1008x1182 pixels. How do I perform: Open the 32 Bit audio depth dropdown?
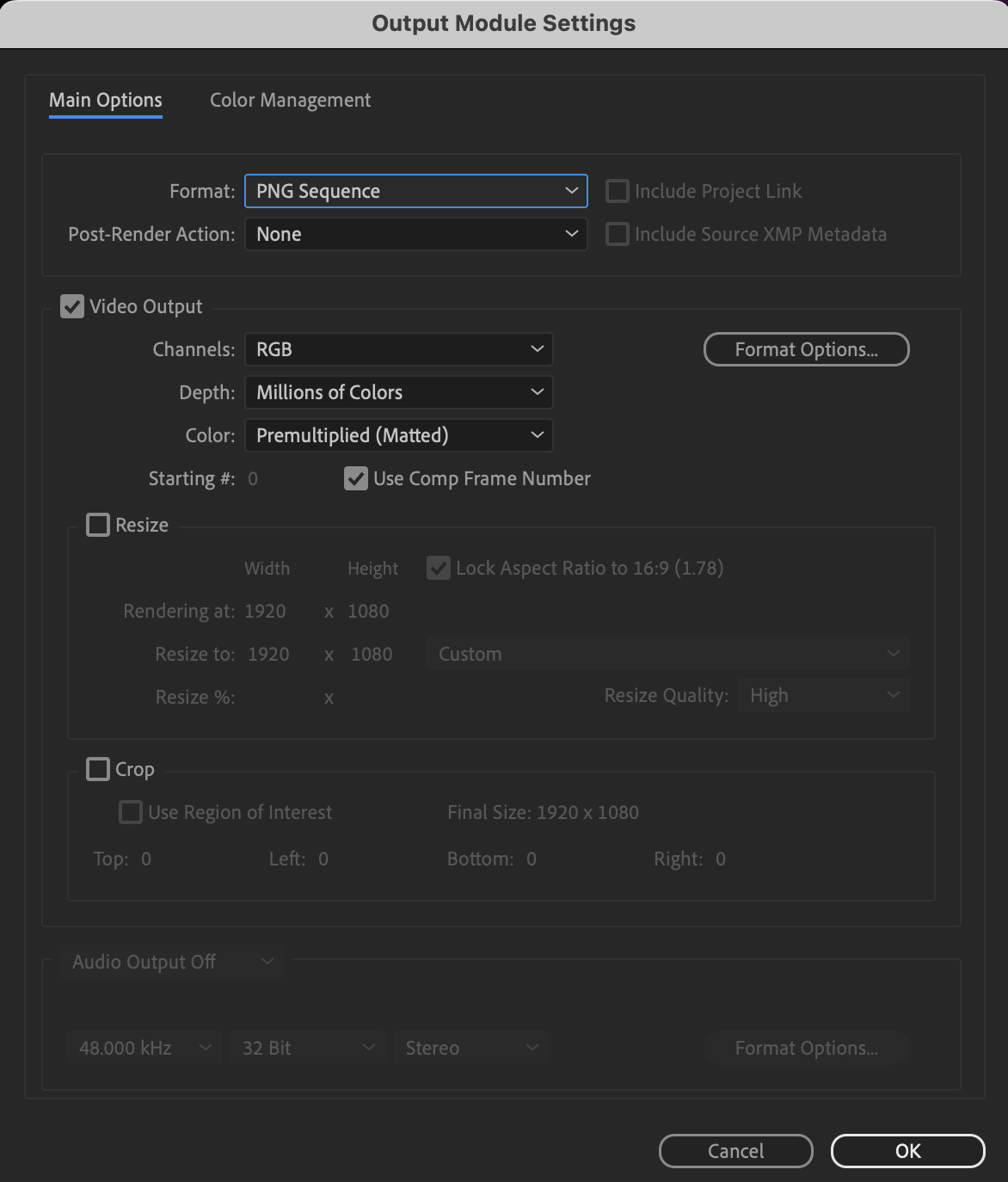pyautogui.click(x=307, y=1048)
